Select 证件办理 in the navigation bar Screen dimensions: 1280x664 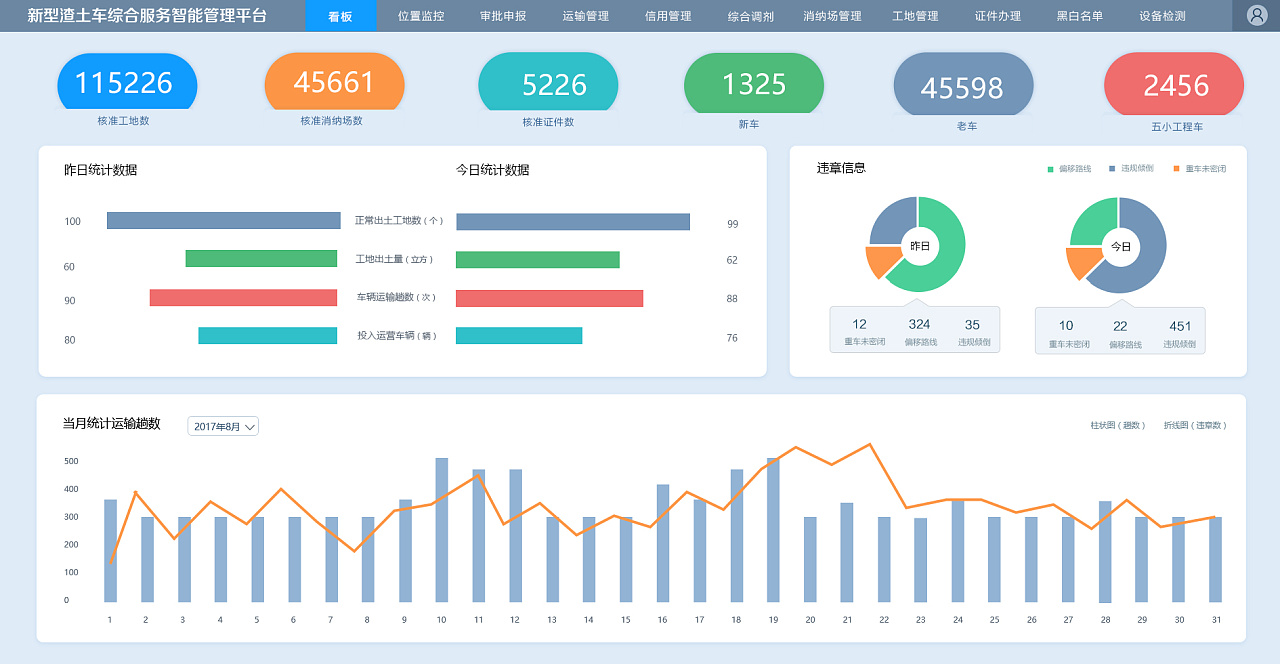click(x=998, y=16)
